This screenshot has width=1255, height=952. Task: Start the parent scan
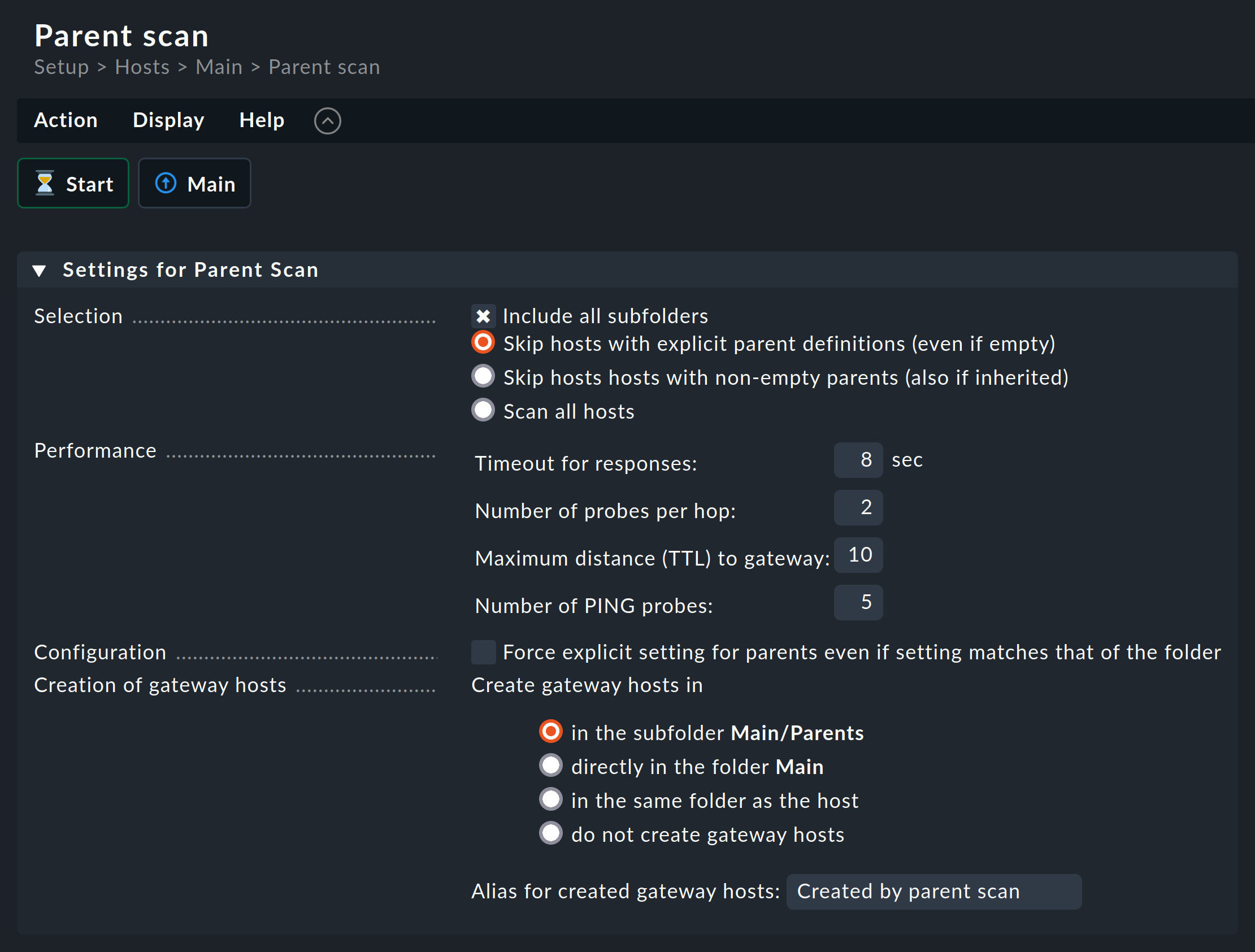coord(73,183)
